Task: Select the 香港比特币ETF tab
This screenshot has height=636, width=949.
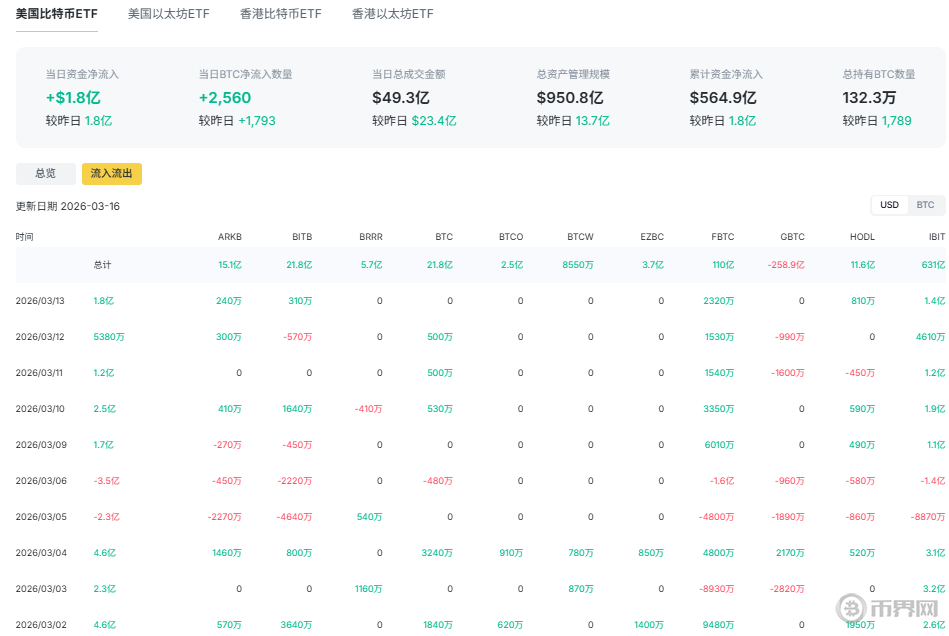Action: (280, 13)
